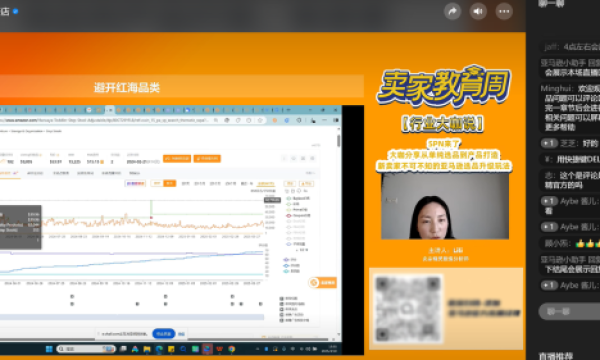Click the blue verified badge beside channel name
This screenshot has height=360, width=600.
tap(16, 11)
